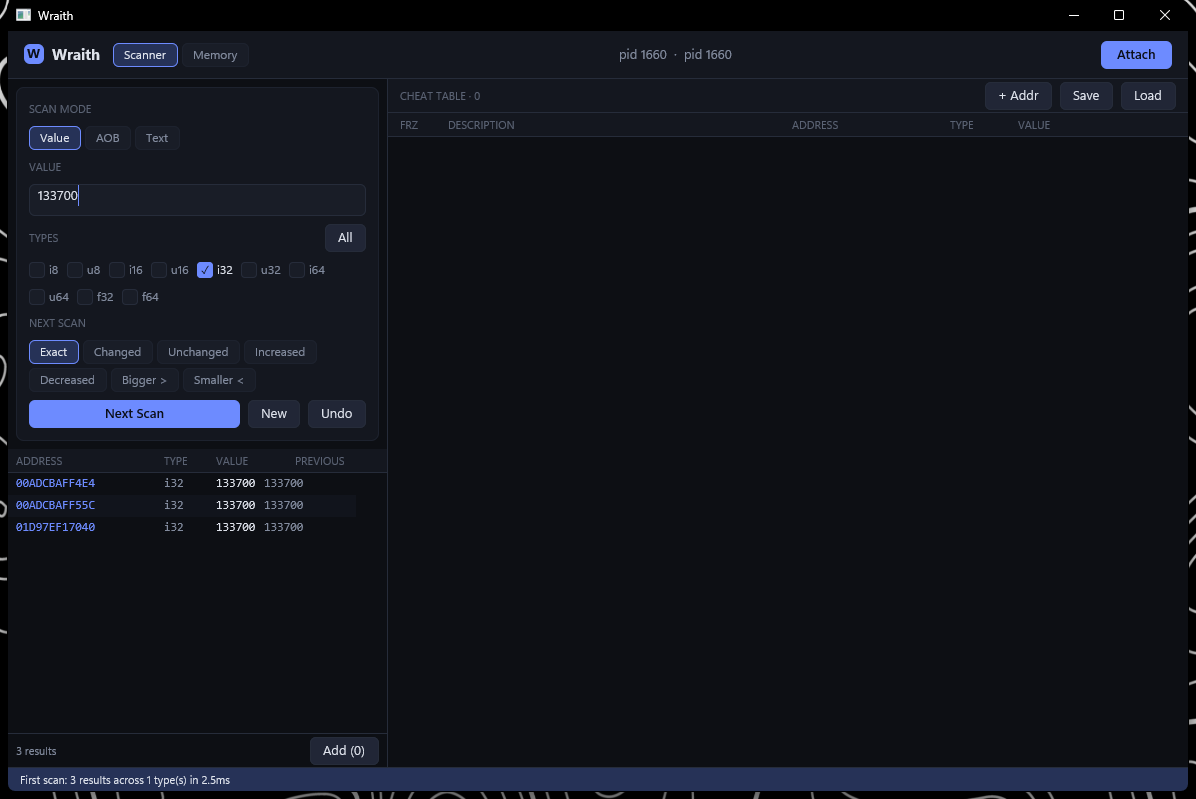
Task: Start a New scan
Action: click(274, 414)
